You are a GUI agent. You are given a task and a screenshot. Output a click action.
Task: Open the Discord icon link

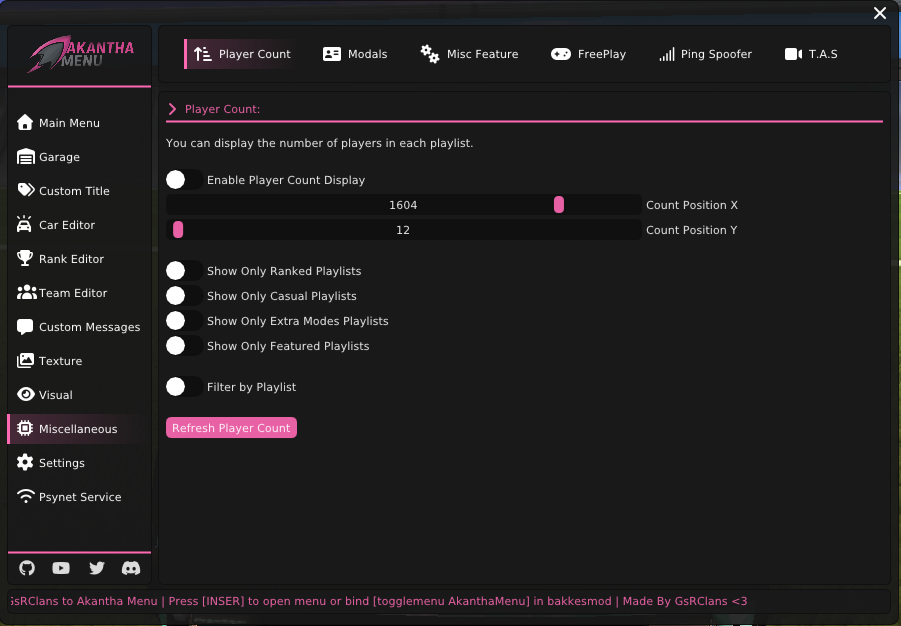click(131, 568)
